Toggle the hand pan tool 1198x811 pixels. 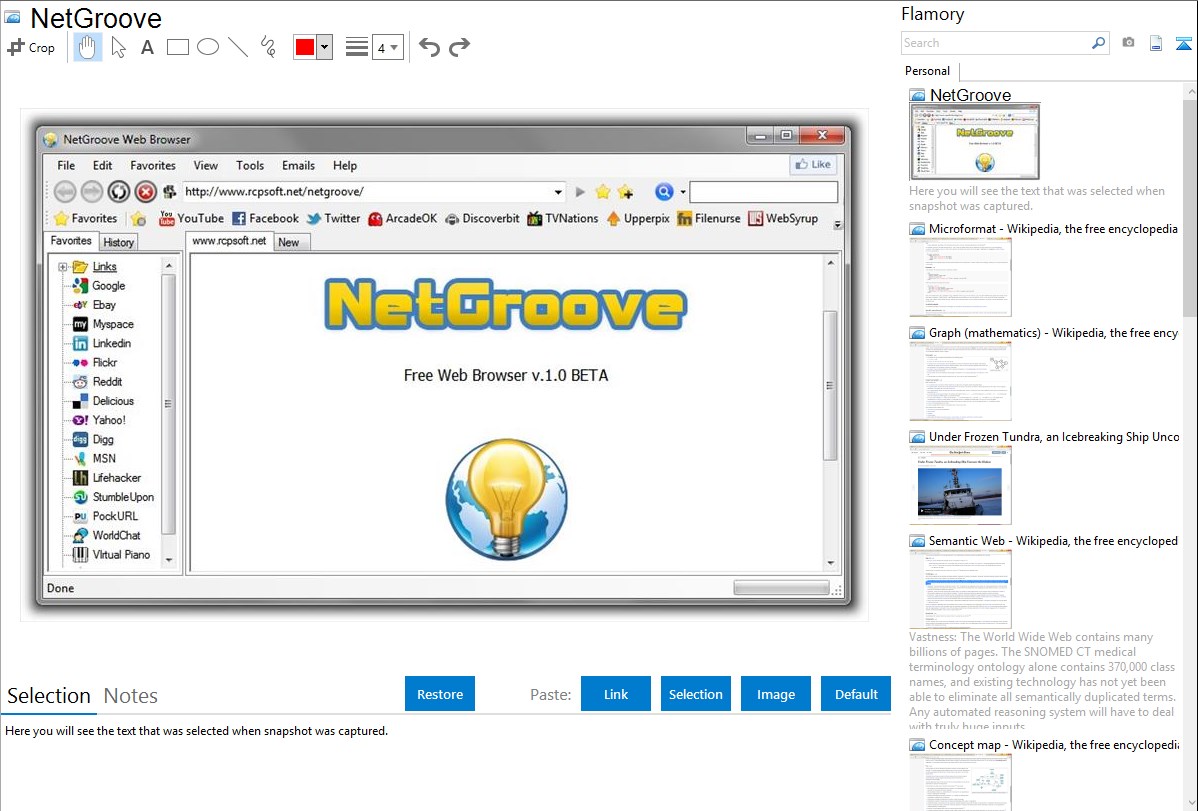pyautogui.click(x=88, y=47)
